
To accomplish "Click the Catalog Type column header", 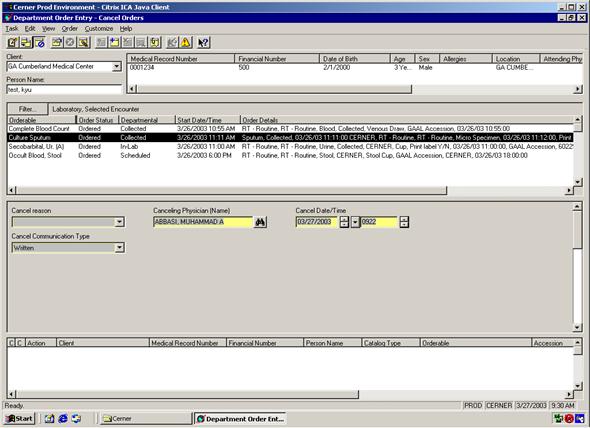I will click(390, 343).
